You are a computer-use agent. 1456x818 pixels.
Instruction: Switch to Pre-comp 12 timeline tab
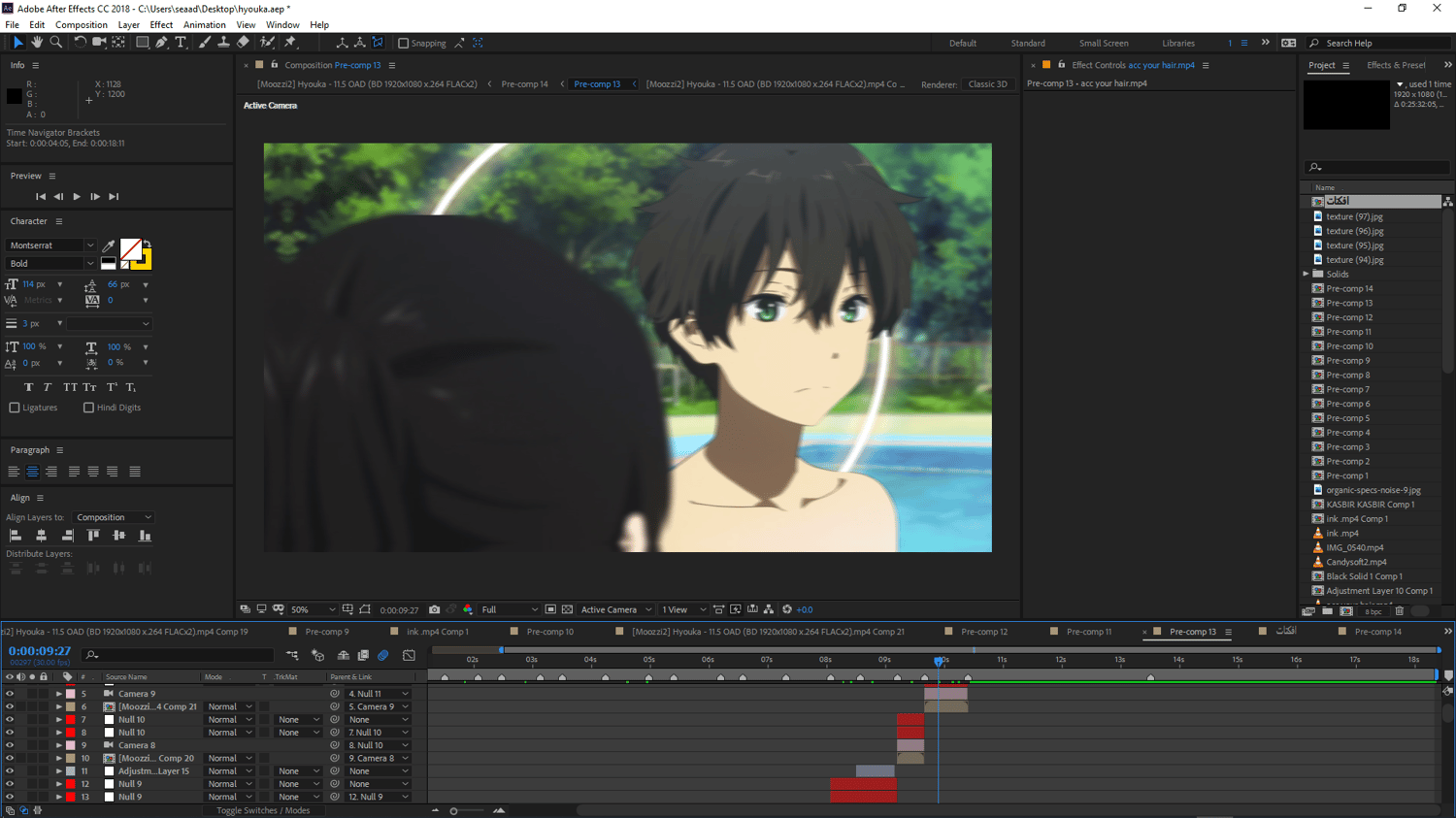[x=984, y=632]
